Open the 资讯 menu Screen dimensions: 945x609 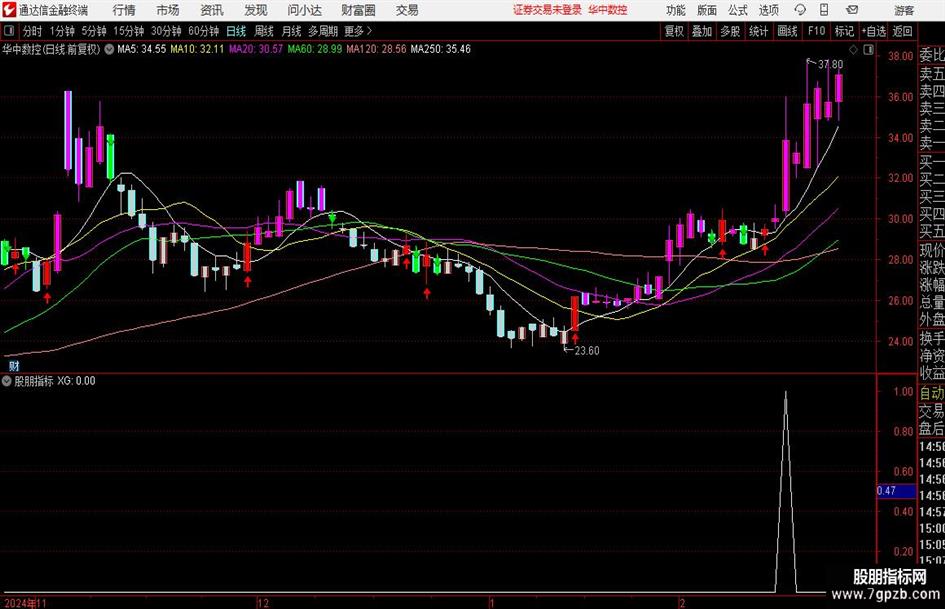pos(212,10)
